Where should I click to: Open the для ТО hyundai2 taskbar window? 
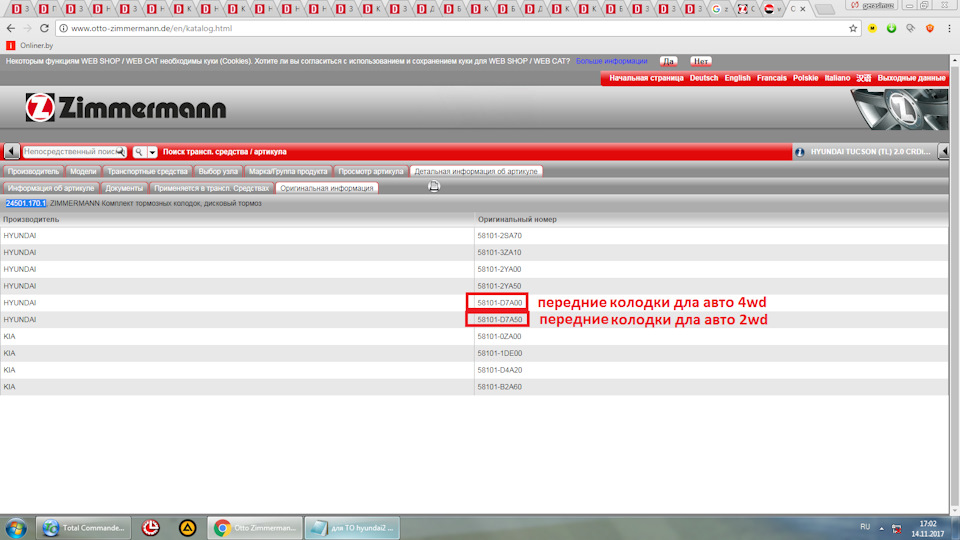[x=353, y=528]
